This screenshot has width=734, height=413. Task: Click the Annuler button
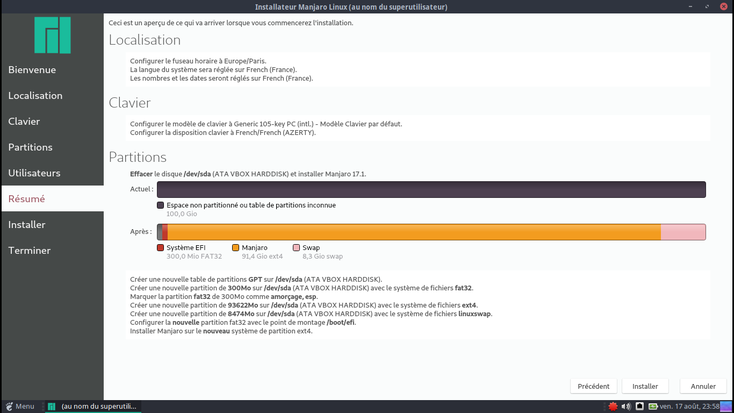point(703,386)
